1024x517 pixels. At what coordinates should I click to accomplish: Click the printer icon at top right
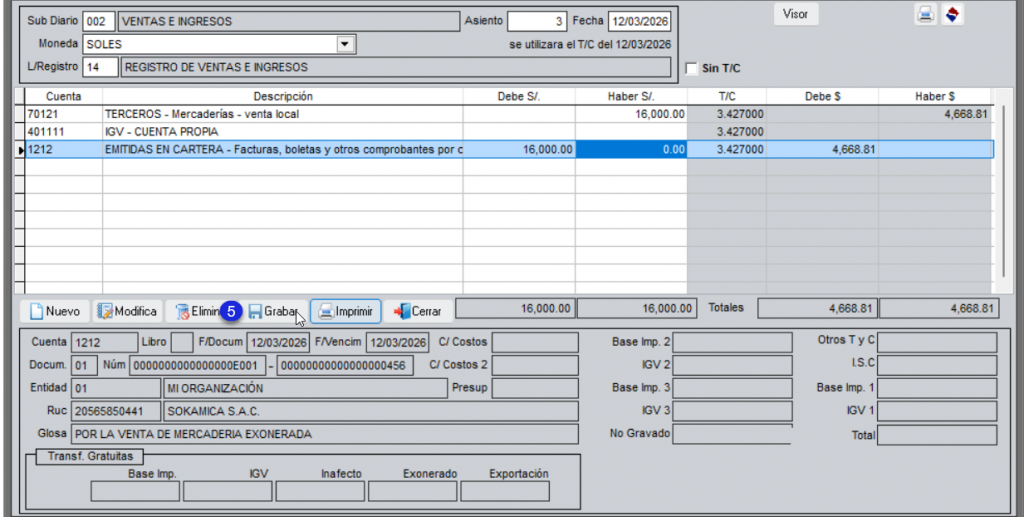tap(925, 14)
